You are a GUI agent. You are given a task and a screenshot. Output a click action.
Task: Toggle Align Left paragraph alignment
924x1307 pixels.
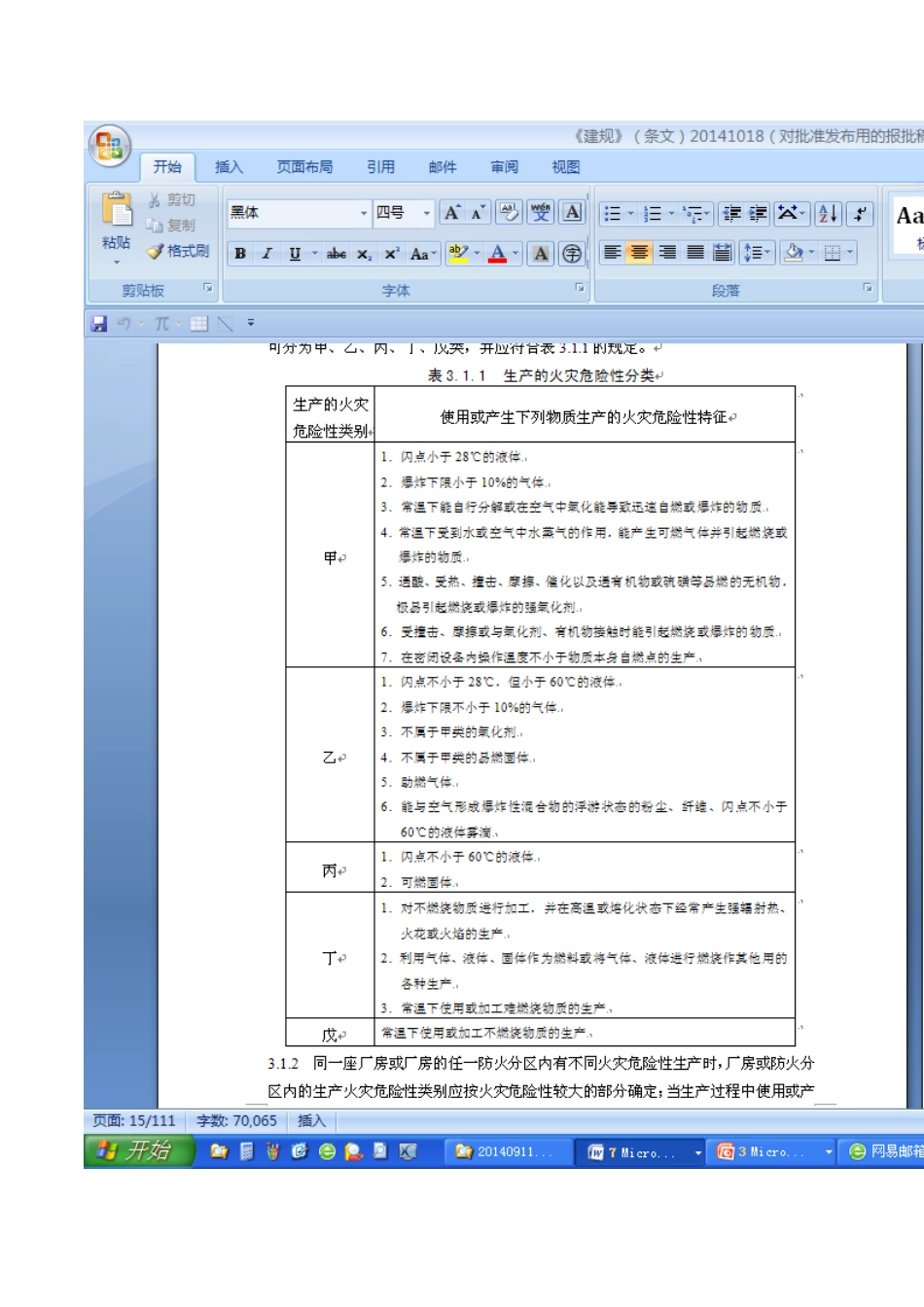coord(612,253)
